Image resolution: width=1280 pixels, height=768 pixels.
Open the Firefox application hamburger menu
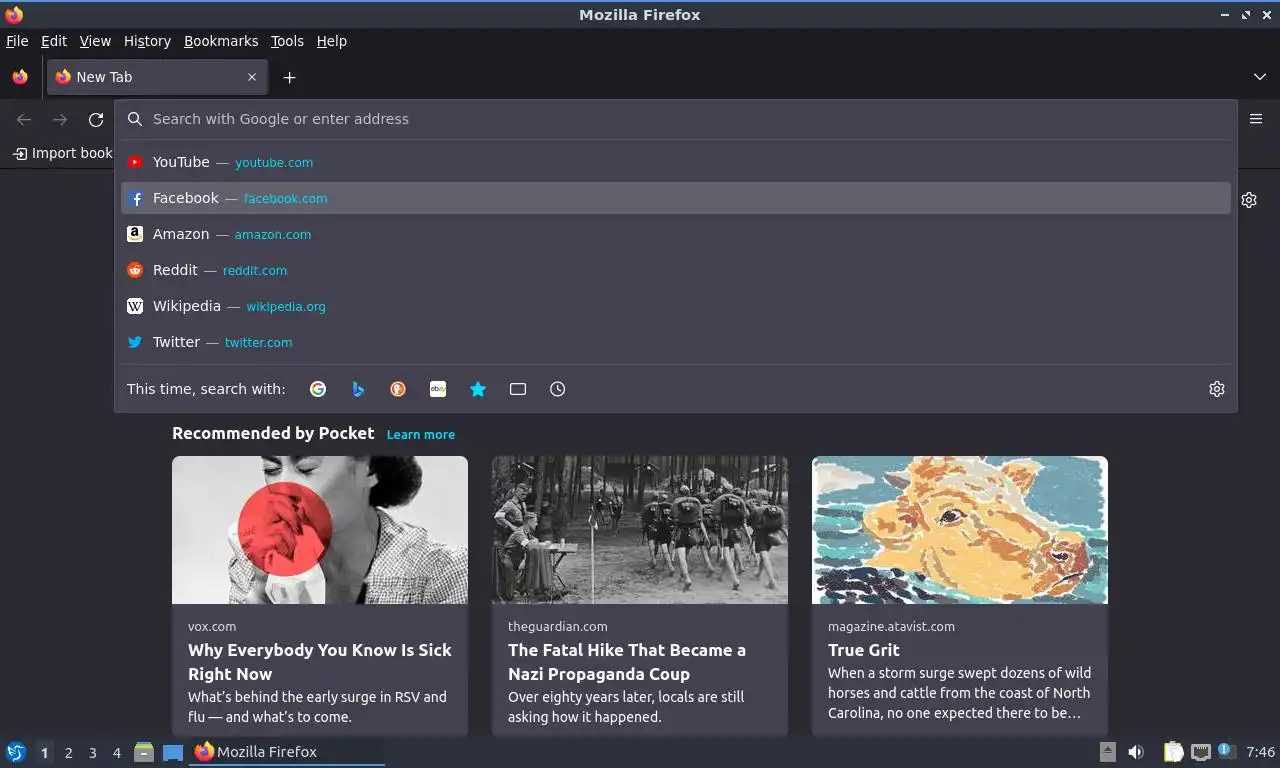[x=1256, y=119]
